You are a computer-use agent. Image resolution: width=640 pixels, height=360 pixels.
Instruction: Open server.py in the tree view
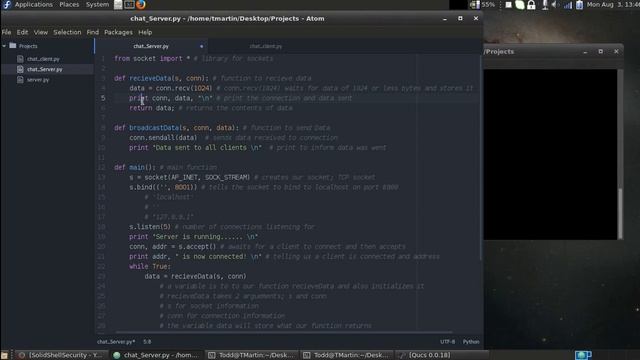click(38, 80)
